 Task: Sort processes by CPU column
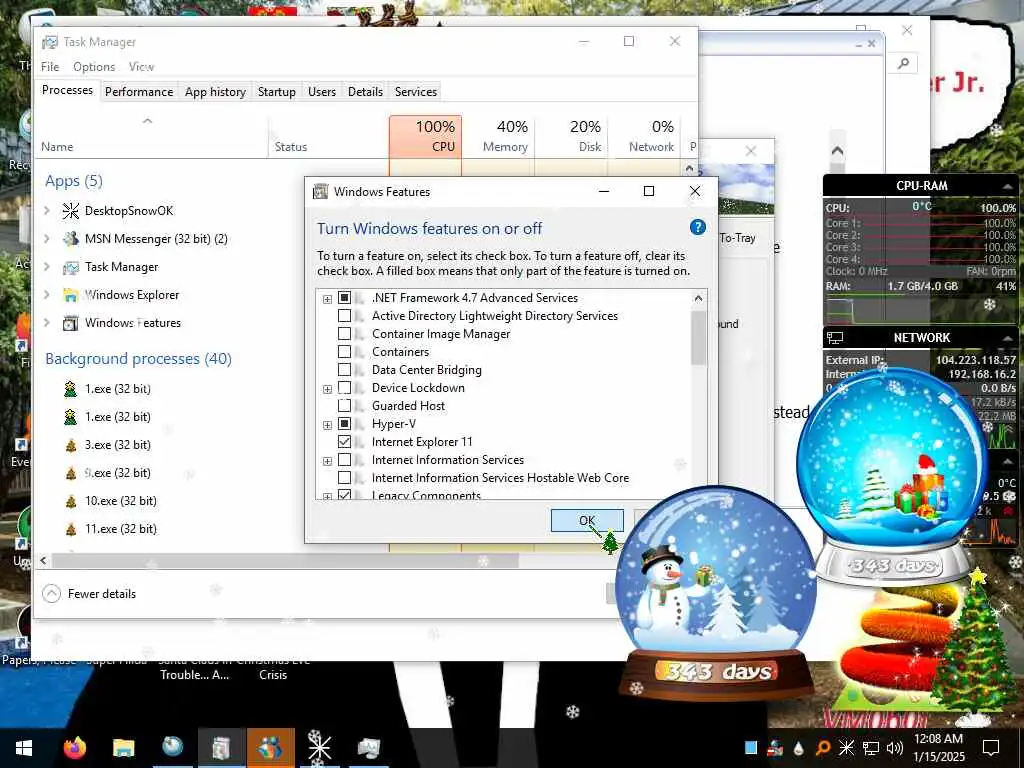pos(425,136)
